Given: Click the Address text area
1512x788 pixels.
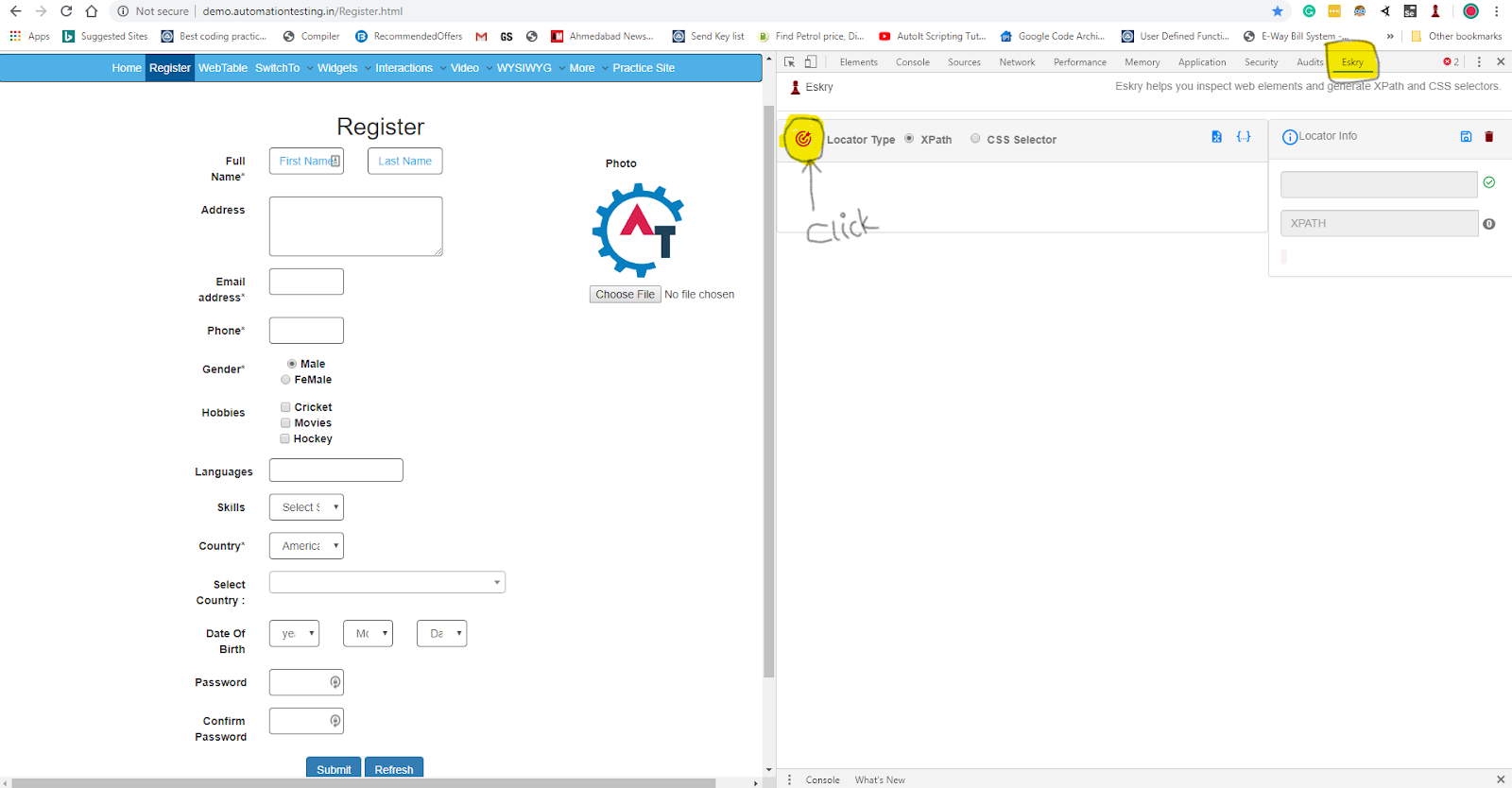Looking at the screenshot, I should pyautogui.click(x=355, y=227).
